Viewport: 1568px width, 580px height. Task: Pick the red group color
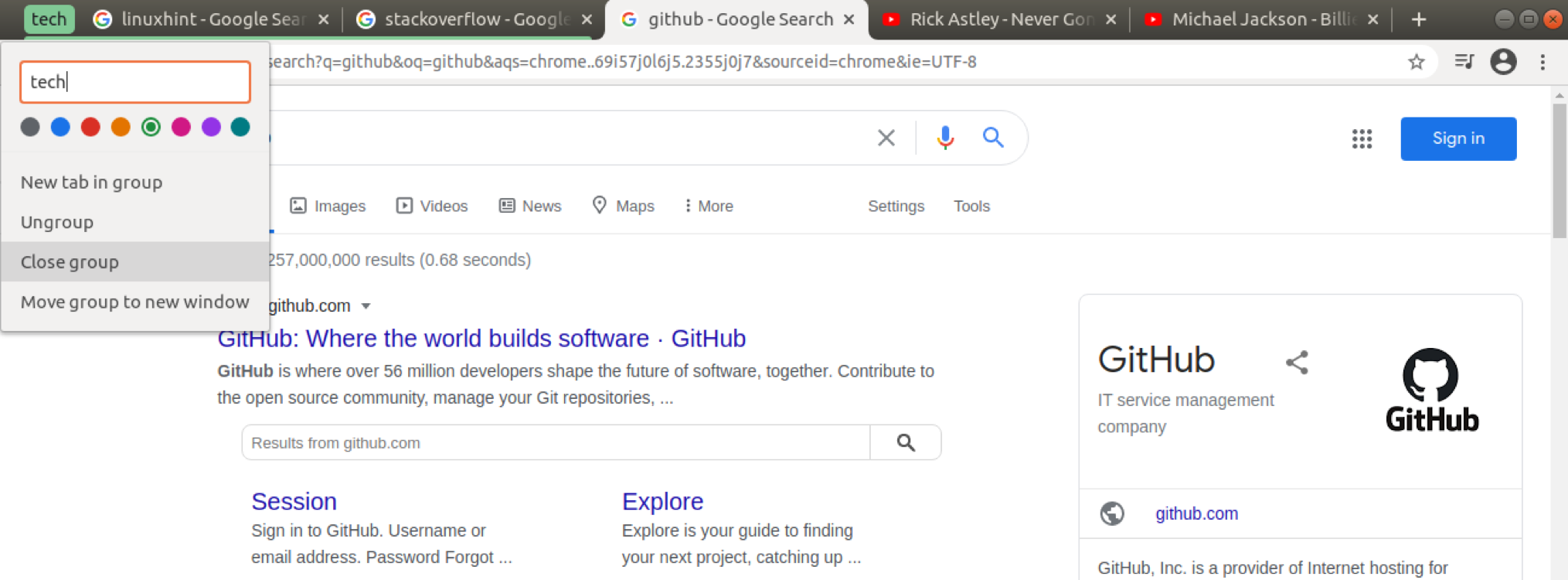click(x=90, y=127)
